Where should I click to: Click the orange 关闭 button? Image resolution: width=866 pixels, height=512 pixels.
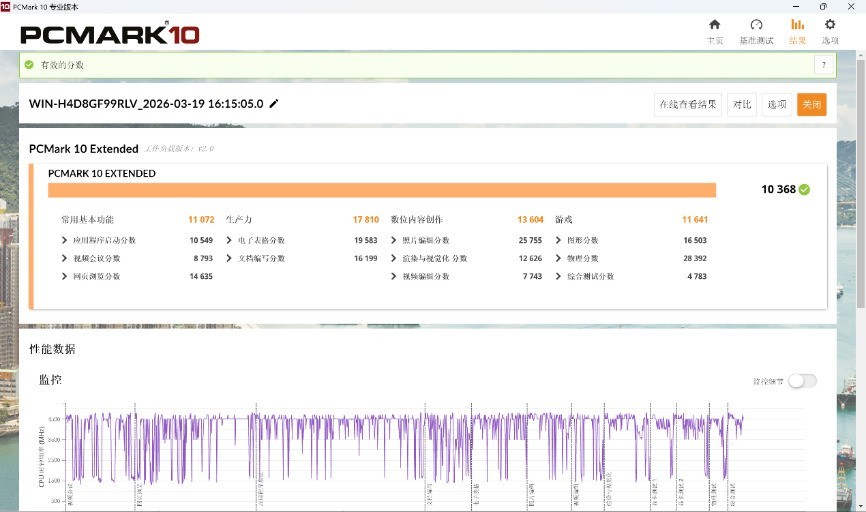coord(811,104)
